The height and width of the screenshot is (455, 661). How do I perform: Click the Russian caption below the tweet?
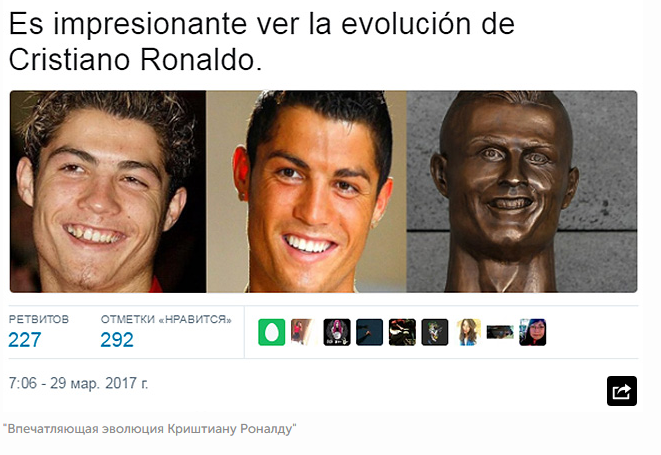coord(150,429)
